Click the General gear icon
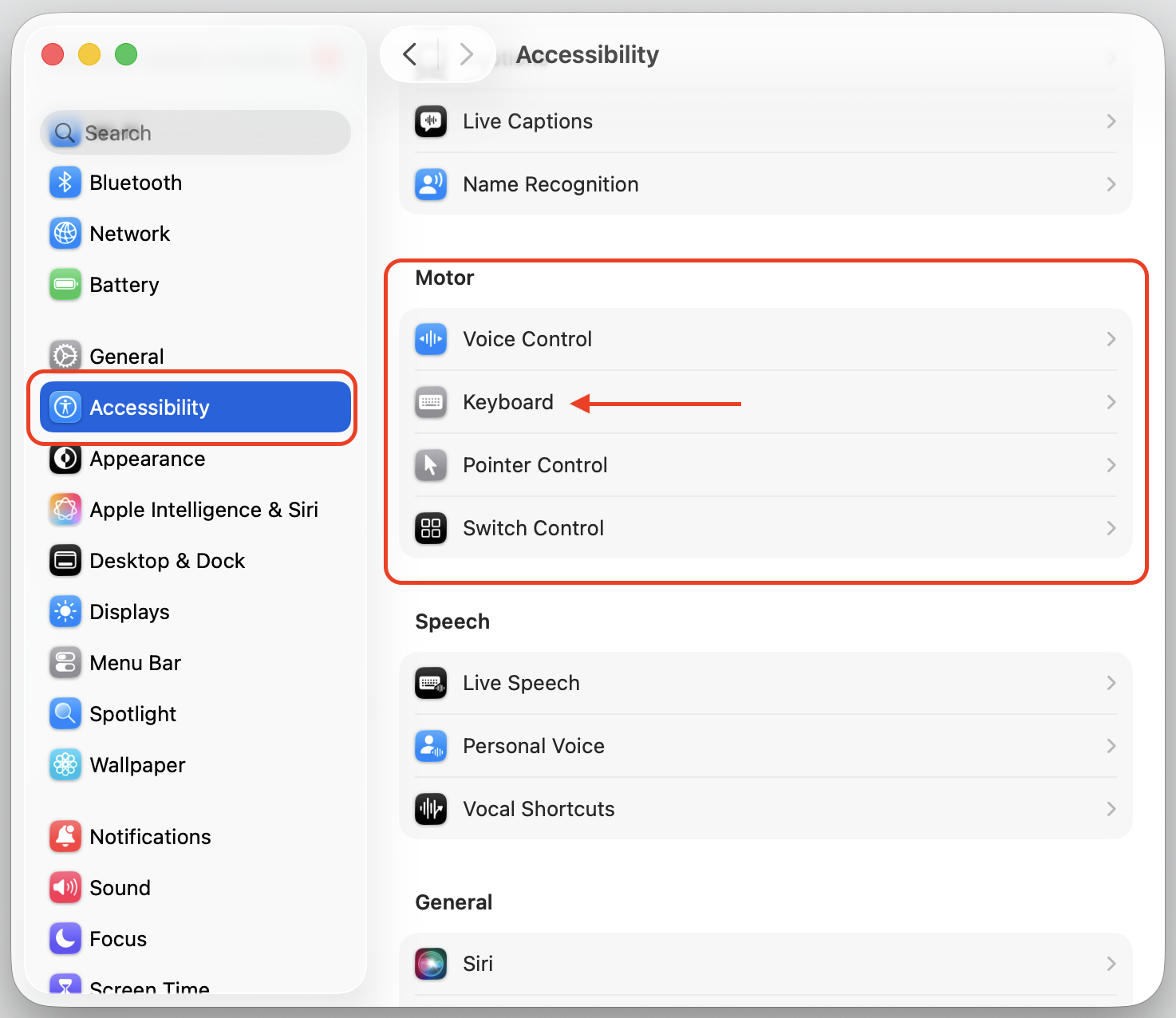Screen dimensions: 1176x1018 [65, 356]
